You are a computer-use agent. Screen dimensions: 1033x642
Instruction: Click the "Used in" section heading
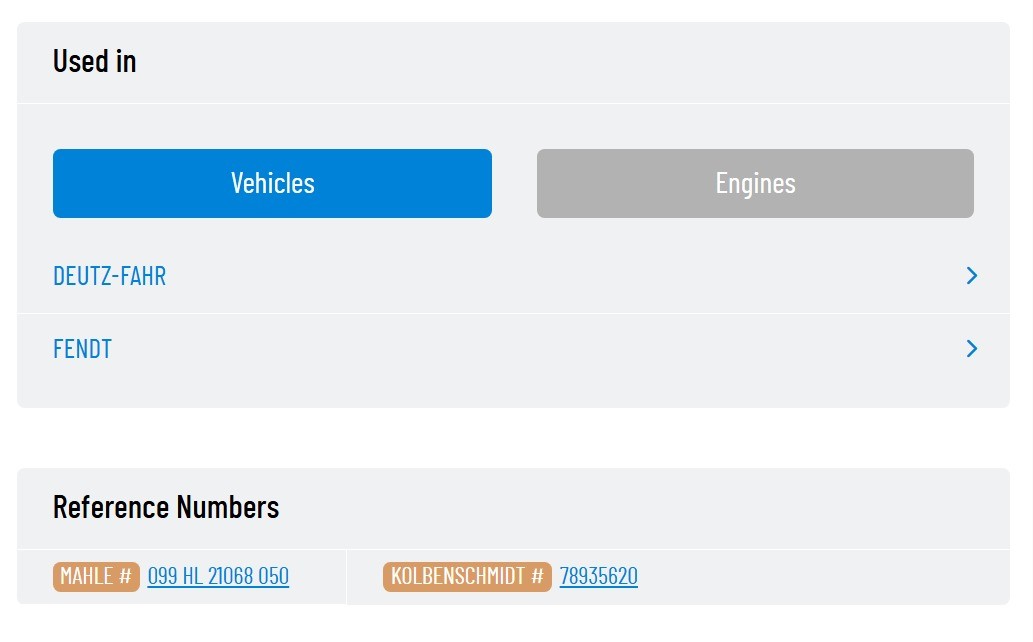[95, 61]
